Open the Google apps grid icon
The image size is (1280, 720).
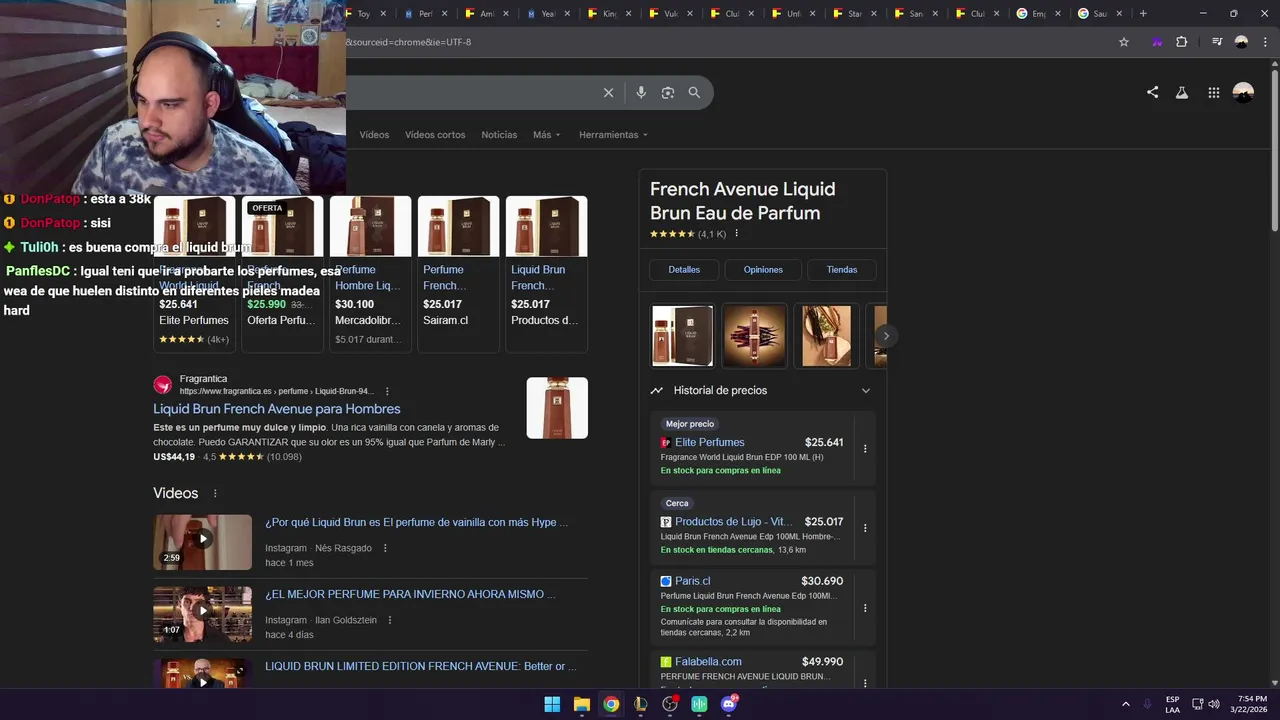coord(1213,92)
